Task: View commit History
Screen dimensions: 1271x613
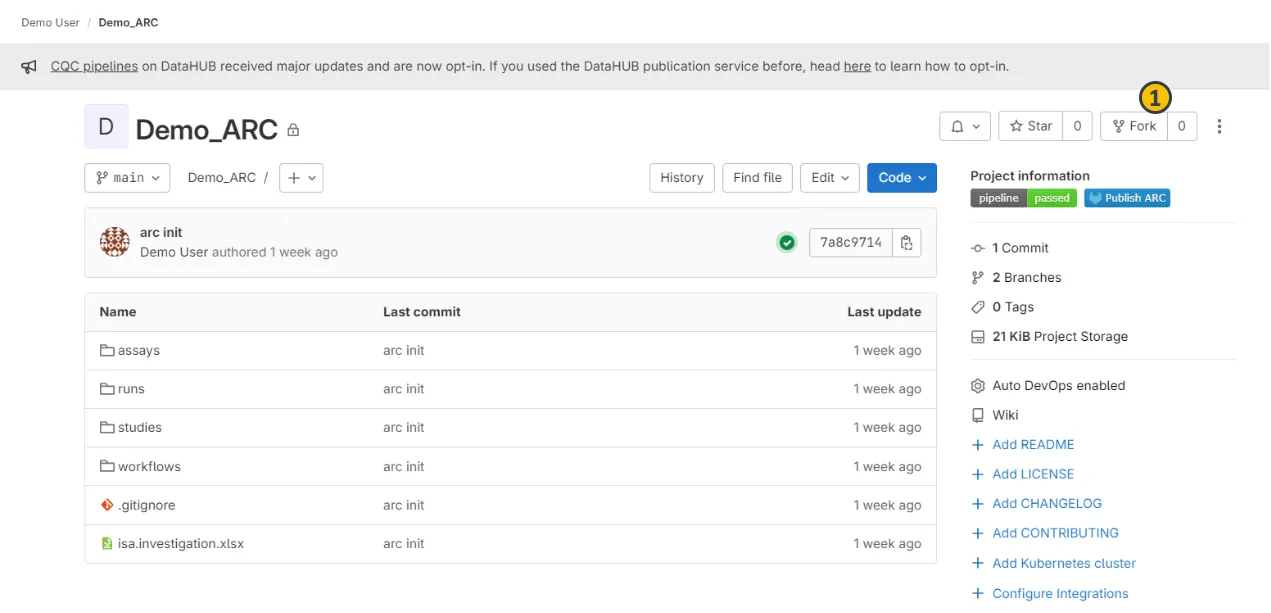Action: 682,178
